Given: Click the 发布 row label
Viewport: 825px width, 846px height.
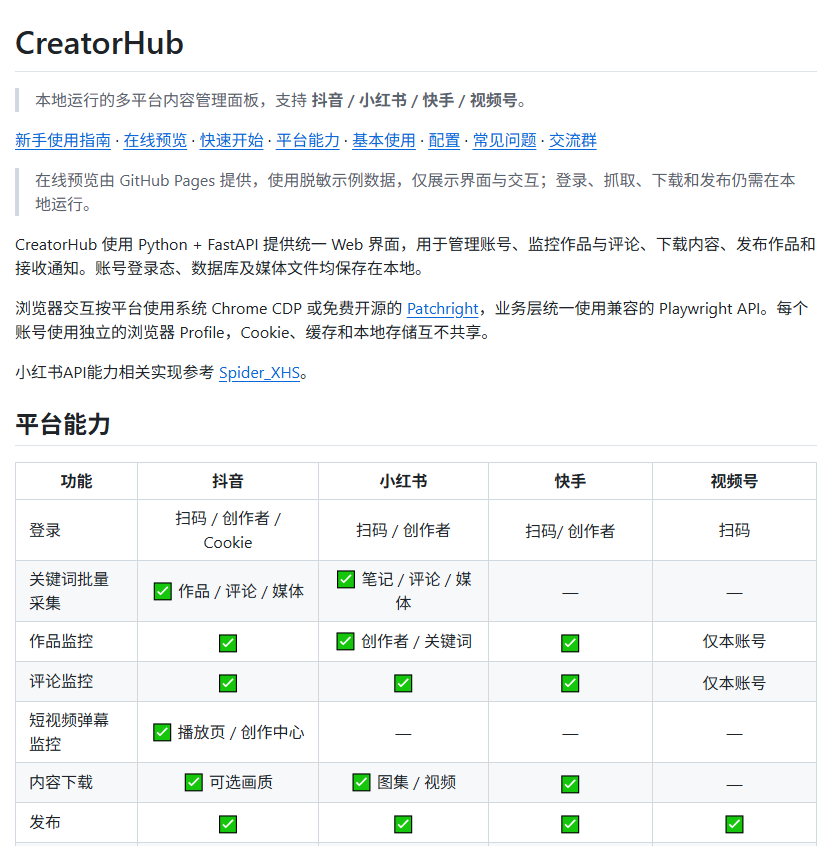Looking at the screenshot, I should click(45, 823).
